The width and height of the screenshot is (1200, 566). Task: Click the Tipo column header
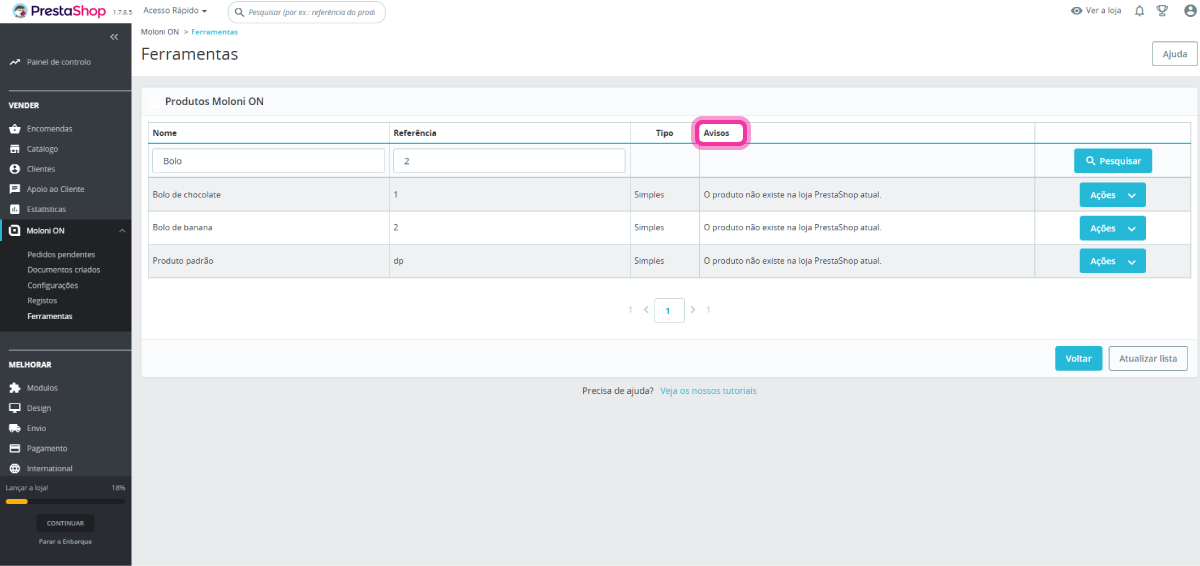point(665,133)
